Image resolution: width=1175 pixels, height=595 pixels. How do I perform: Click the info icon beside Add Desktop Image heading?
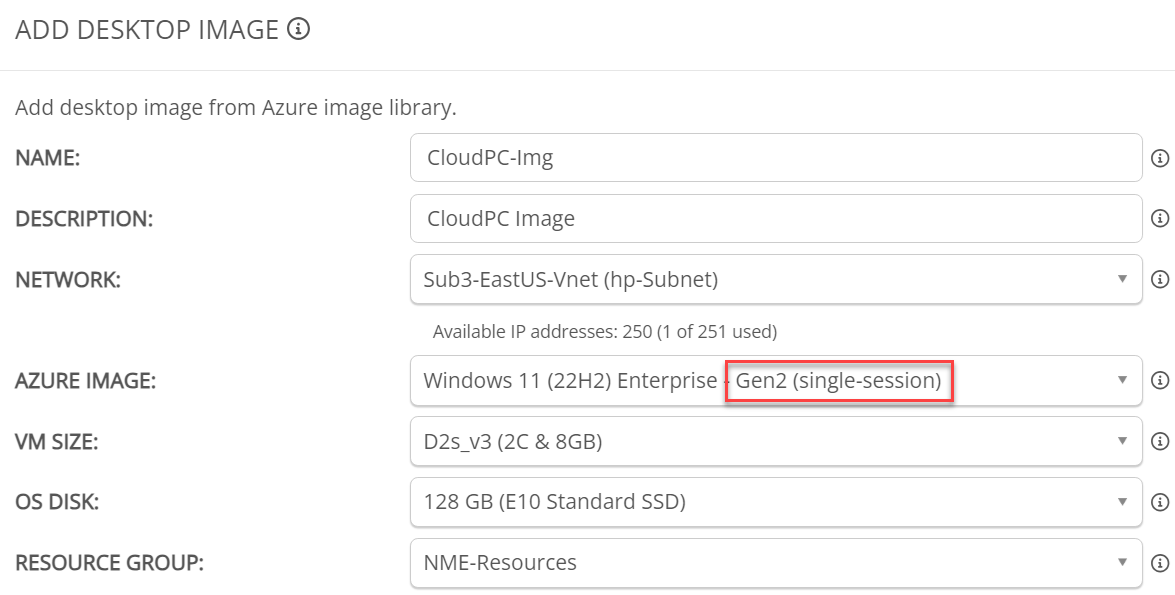[298, 29]
